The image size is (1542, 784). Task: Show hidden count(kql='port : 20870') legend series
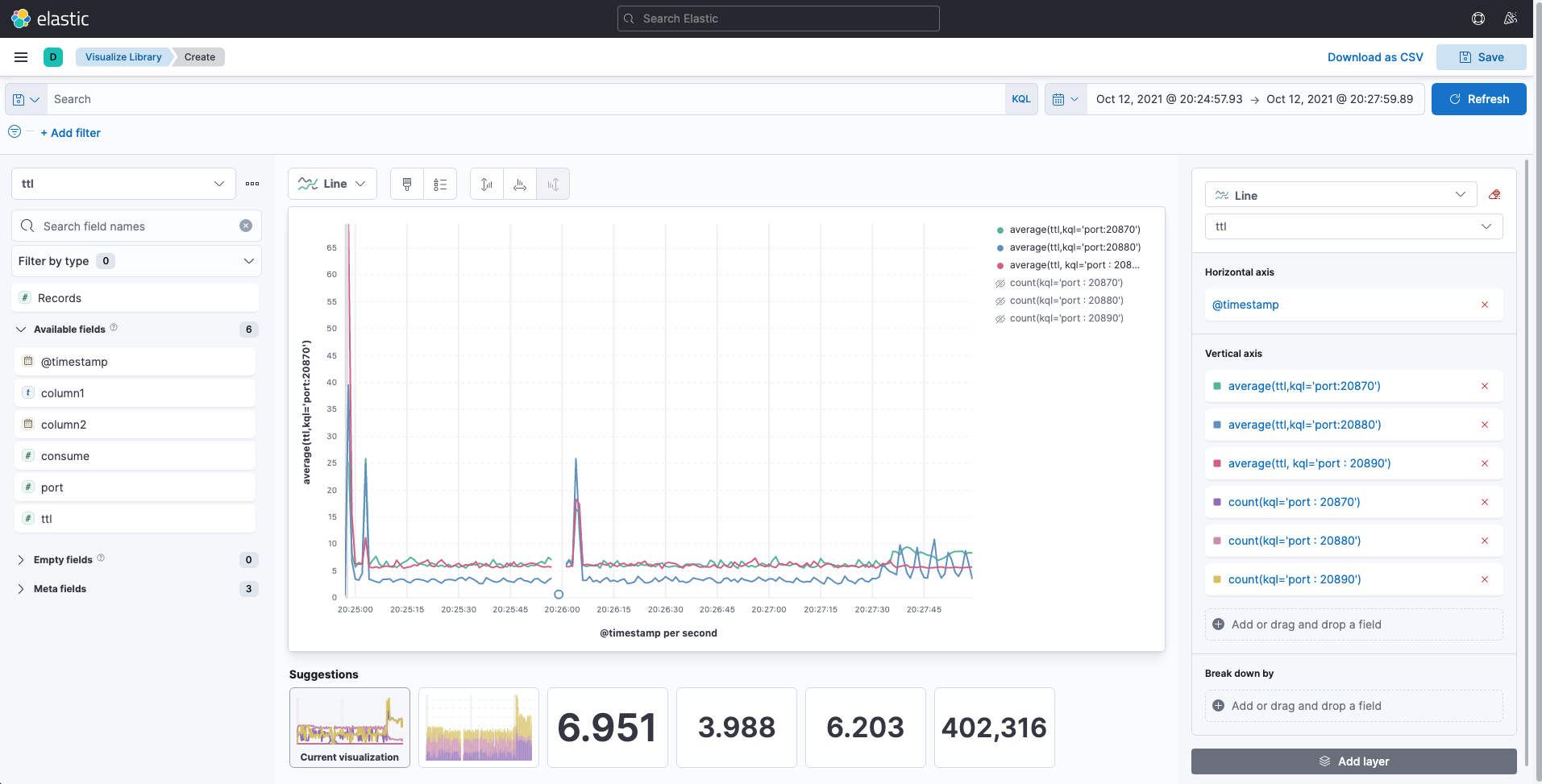point(1066,283)
